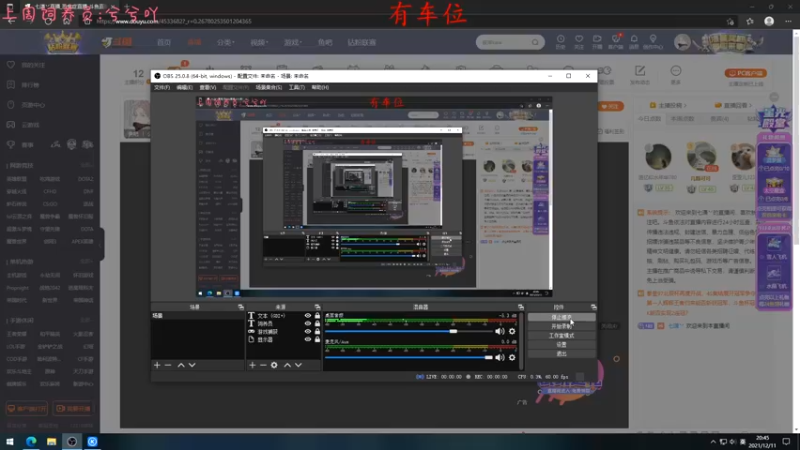Move scene up in scenes panel

coord(181,365)
